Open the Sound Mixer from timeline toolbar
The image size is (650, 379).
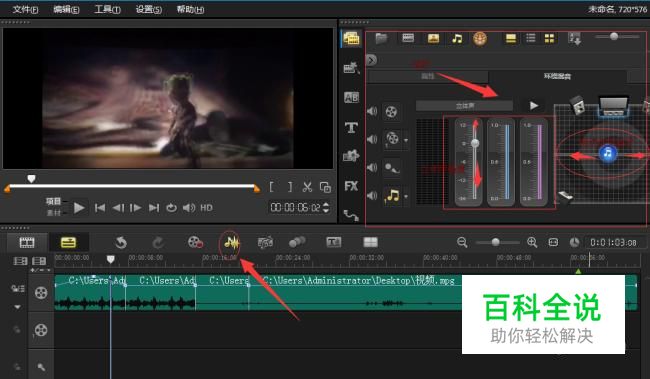coord(232,243)
